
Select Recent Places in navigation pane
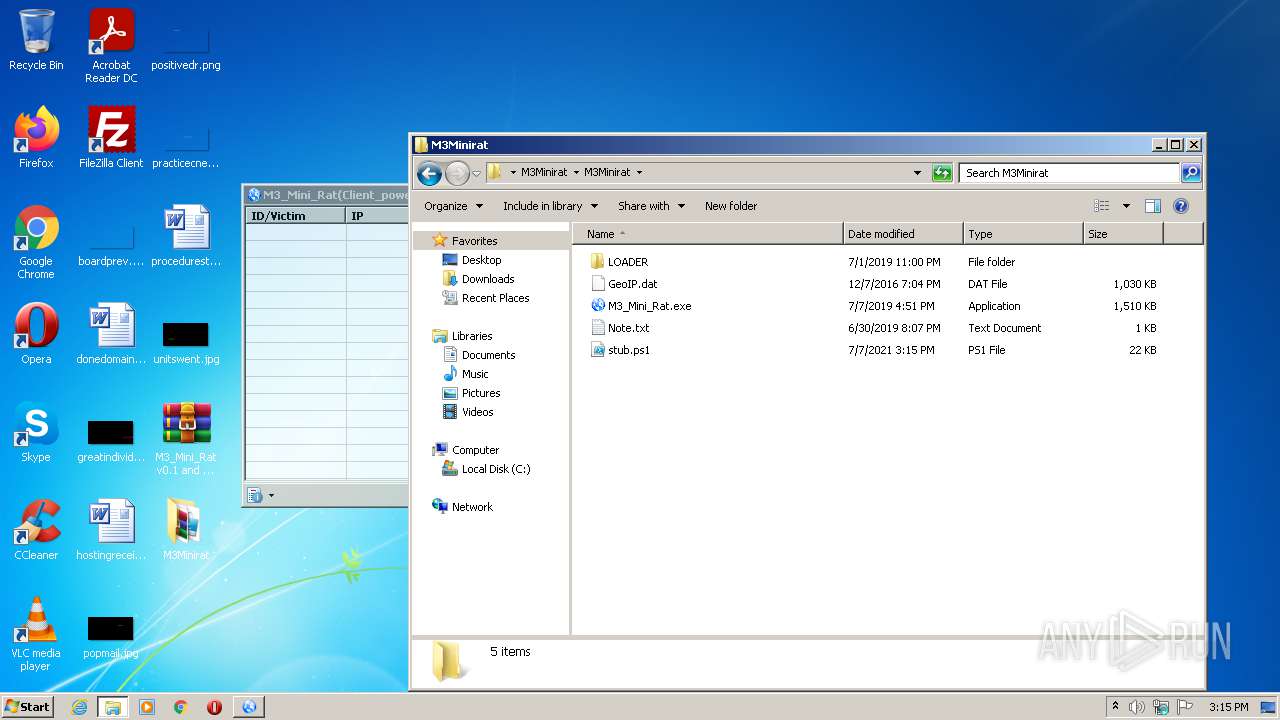point(495,298)
